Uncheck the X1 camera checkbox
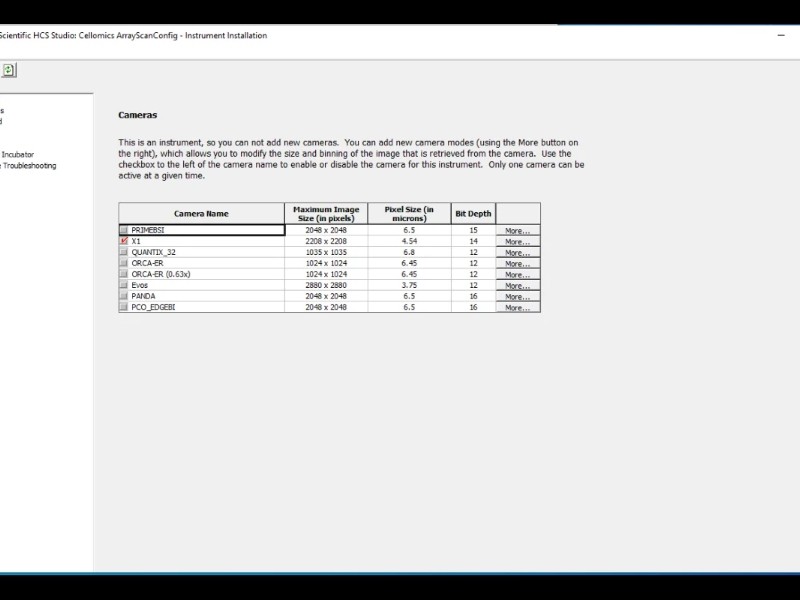The width and height of the screenshot is (800, 600). click(123, 241)
